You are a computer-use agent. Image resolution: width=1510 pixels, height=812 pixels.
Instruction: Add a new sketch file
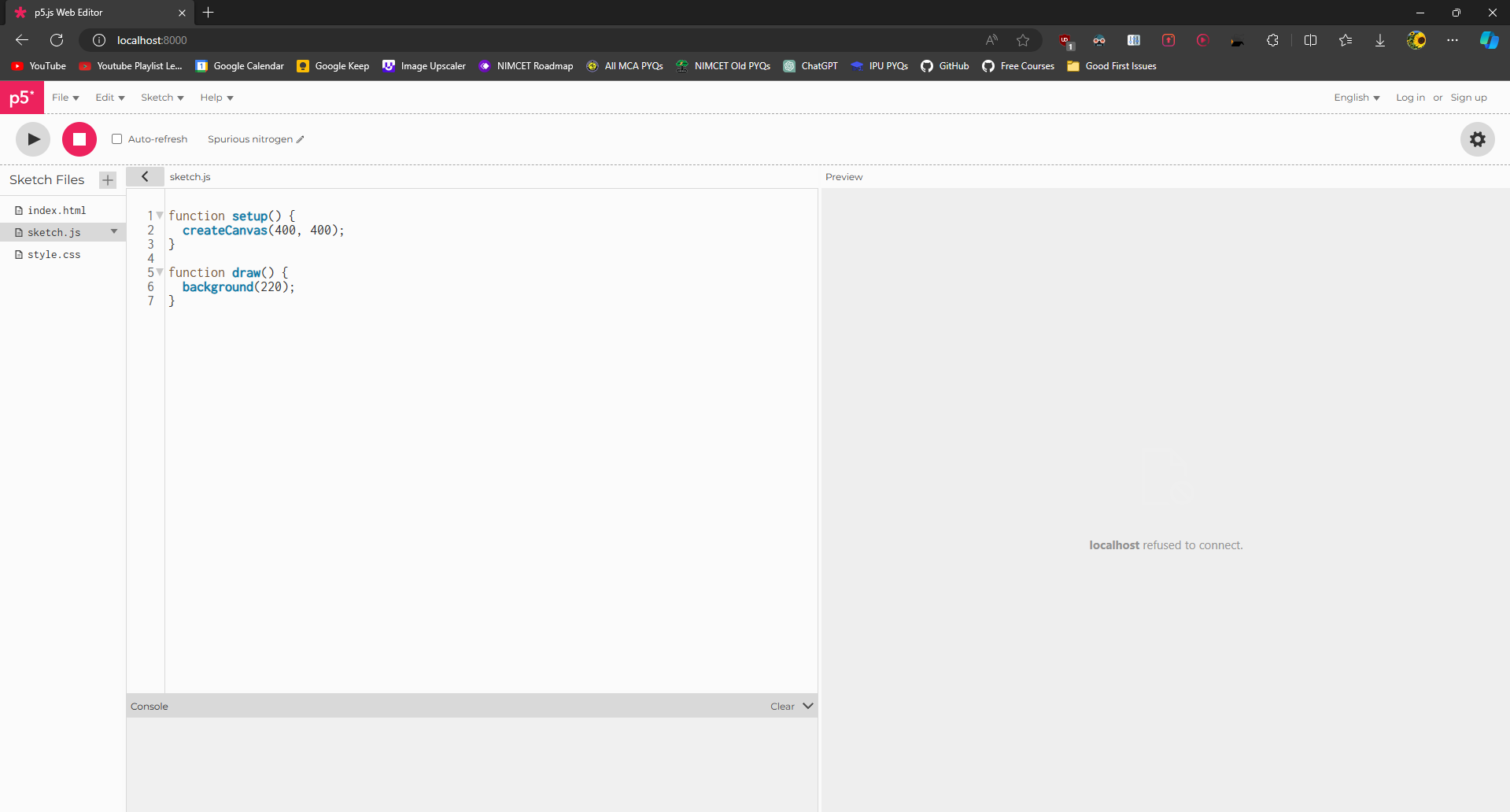click(x=107, y=179)
